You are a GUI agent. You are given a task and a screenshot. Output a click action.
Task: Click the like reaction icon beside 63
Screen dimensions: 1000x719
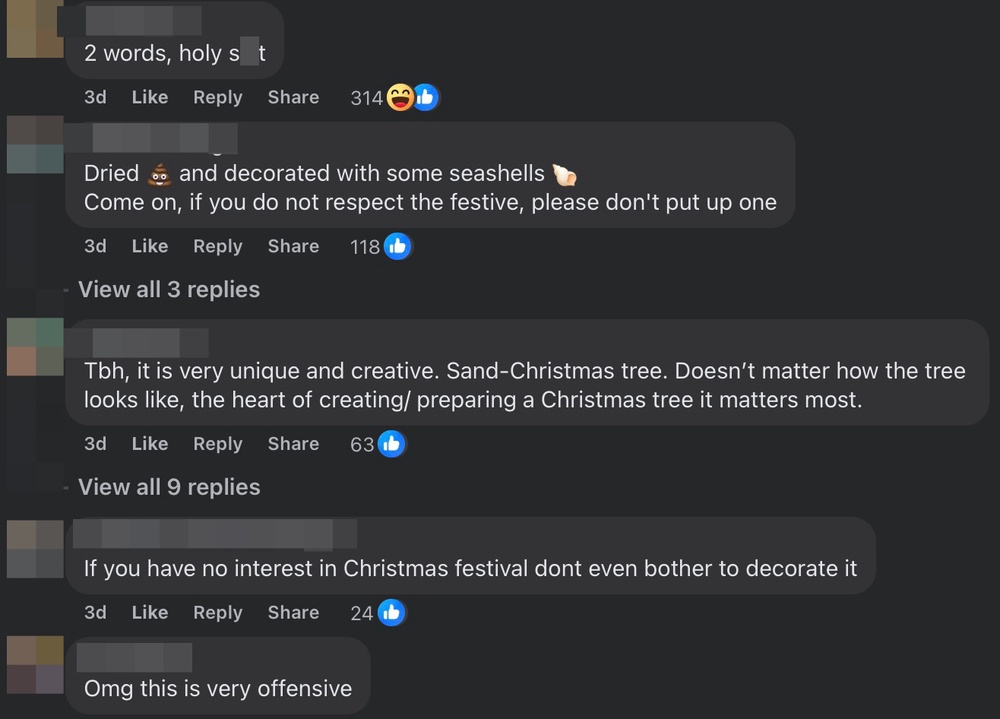(391, 444)
